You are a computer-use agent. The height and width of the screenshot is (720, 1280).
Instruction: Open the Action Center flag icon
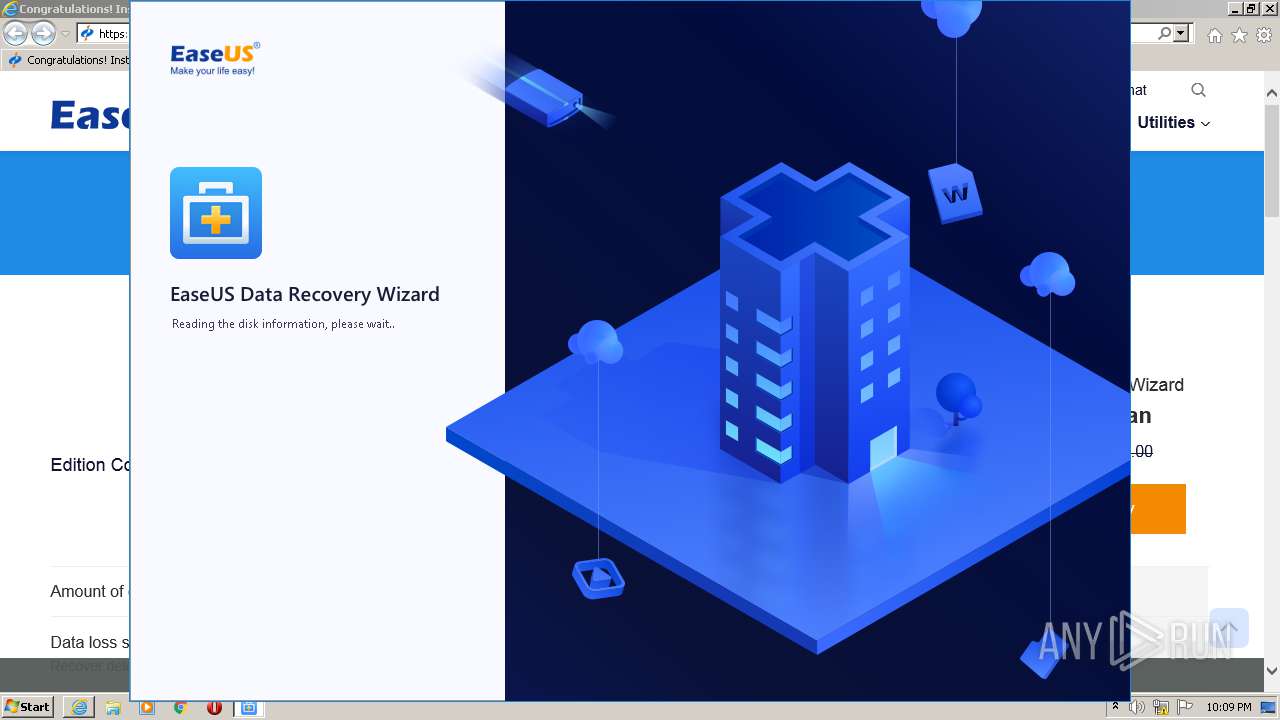pyautogui.click(x=1185, y=707)
